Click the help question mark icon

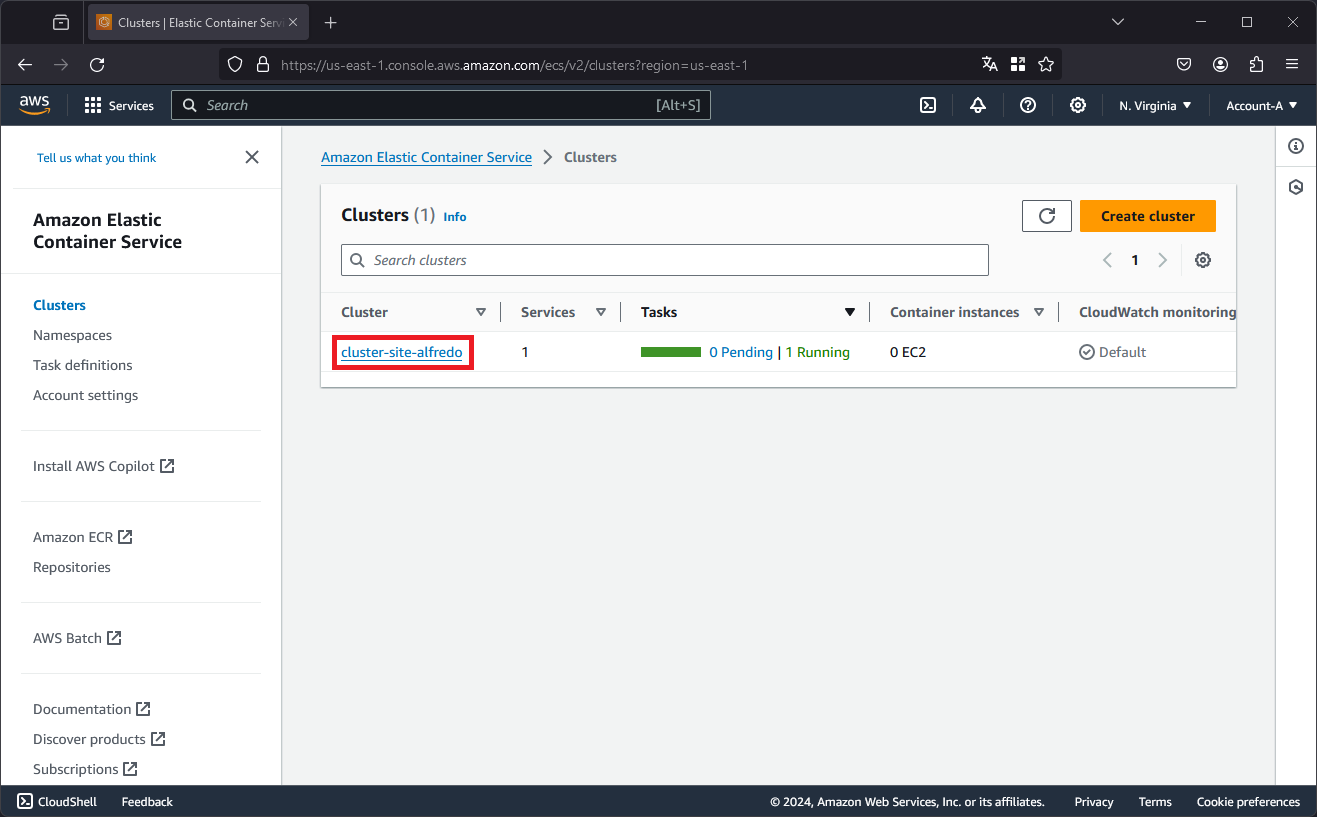[x=1028, y=105]
